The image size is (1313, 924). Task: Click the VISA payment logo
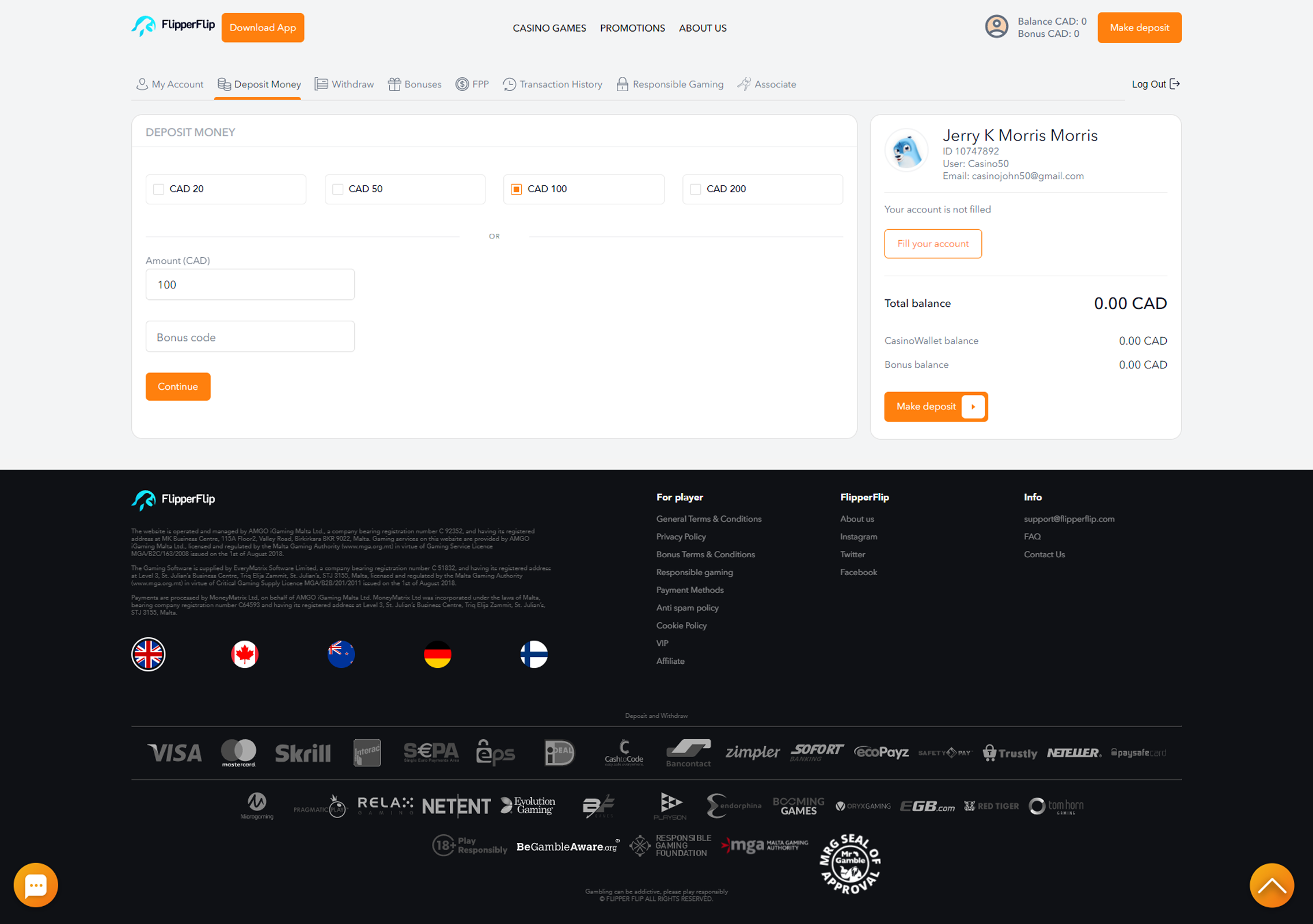(x=174, y=753)
